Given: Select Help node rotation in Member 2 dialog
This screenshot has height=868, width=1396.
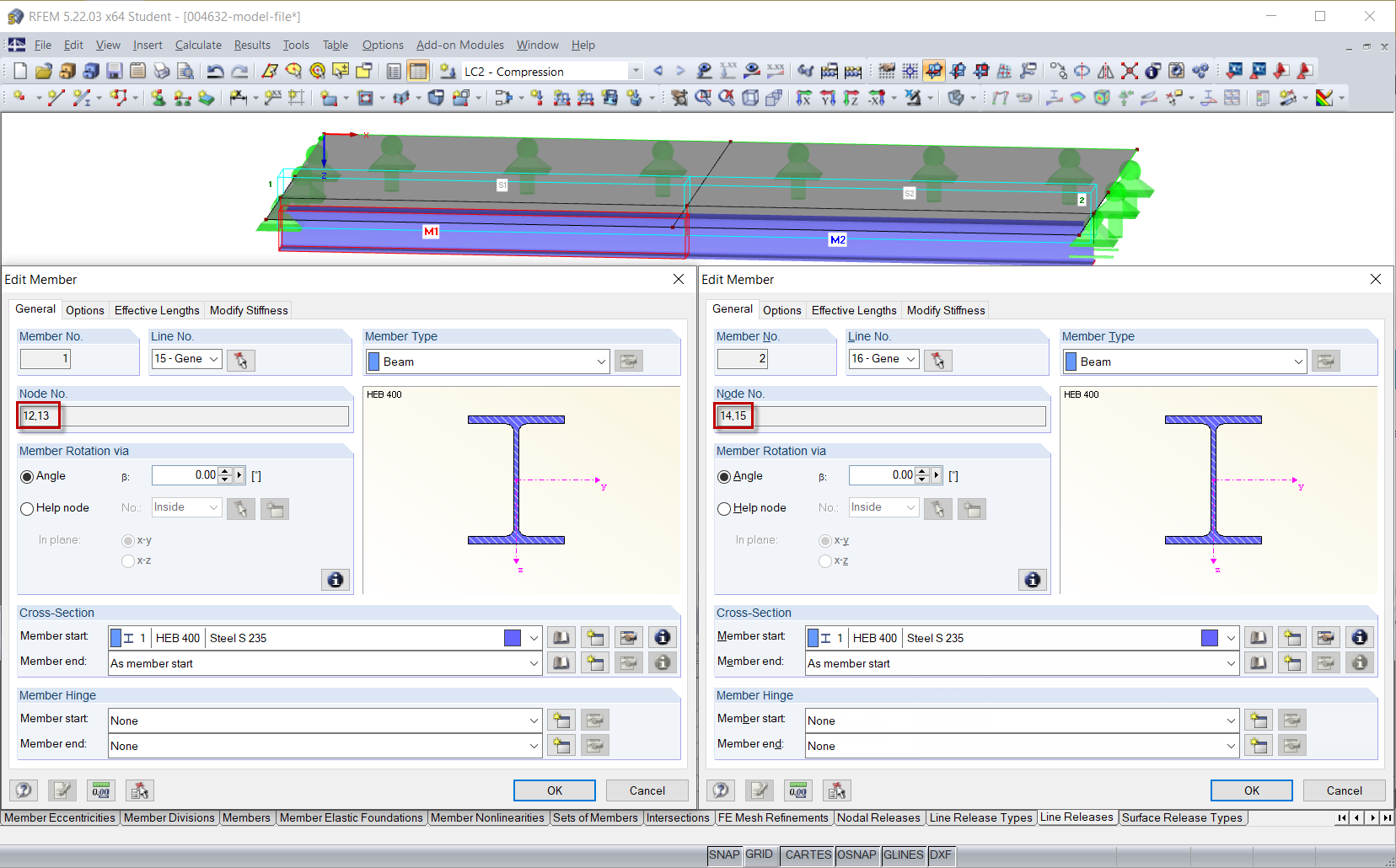Looking at the screenshot, I should coord(724,508).
